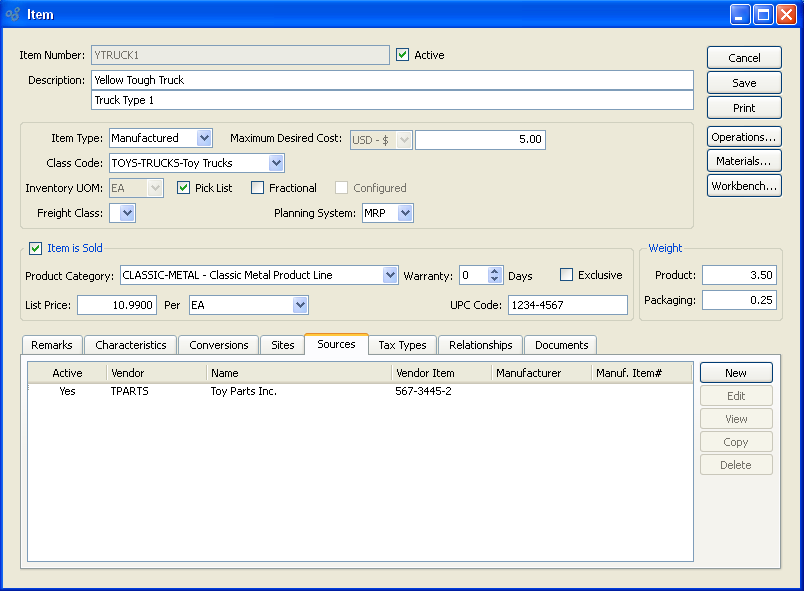Enable the Fractional checkbox
The width and height of the screenshot is (804, 591).
[258, 188]
